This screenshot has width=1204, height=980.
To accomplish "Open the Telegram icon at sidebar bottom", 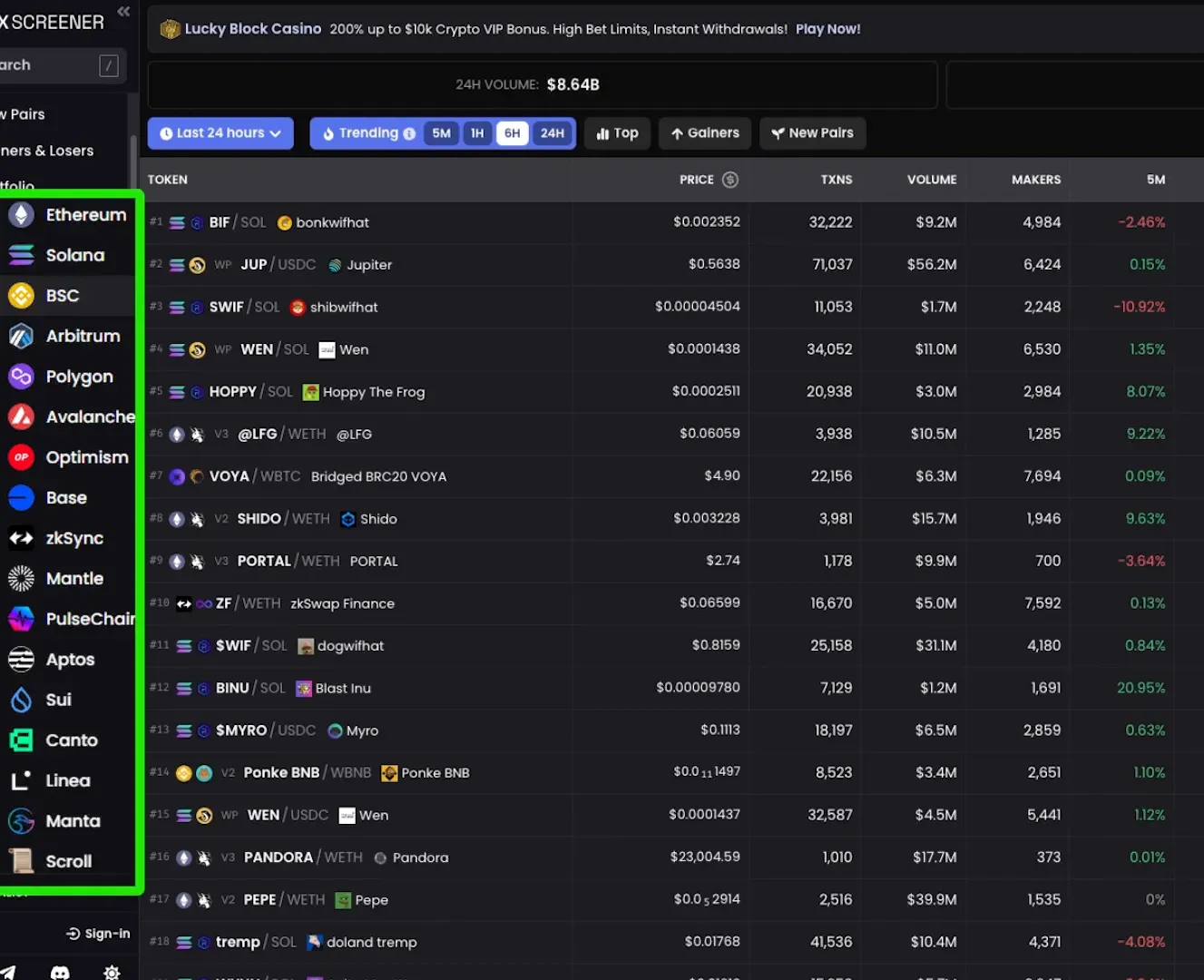I will coord(8,973).
